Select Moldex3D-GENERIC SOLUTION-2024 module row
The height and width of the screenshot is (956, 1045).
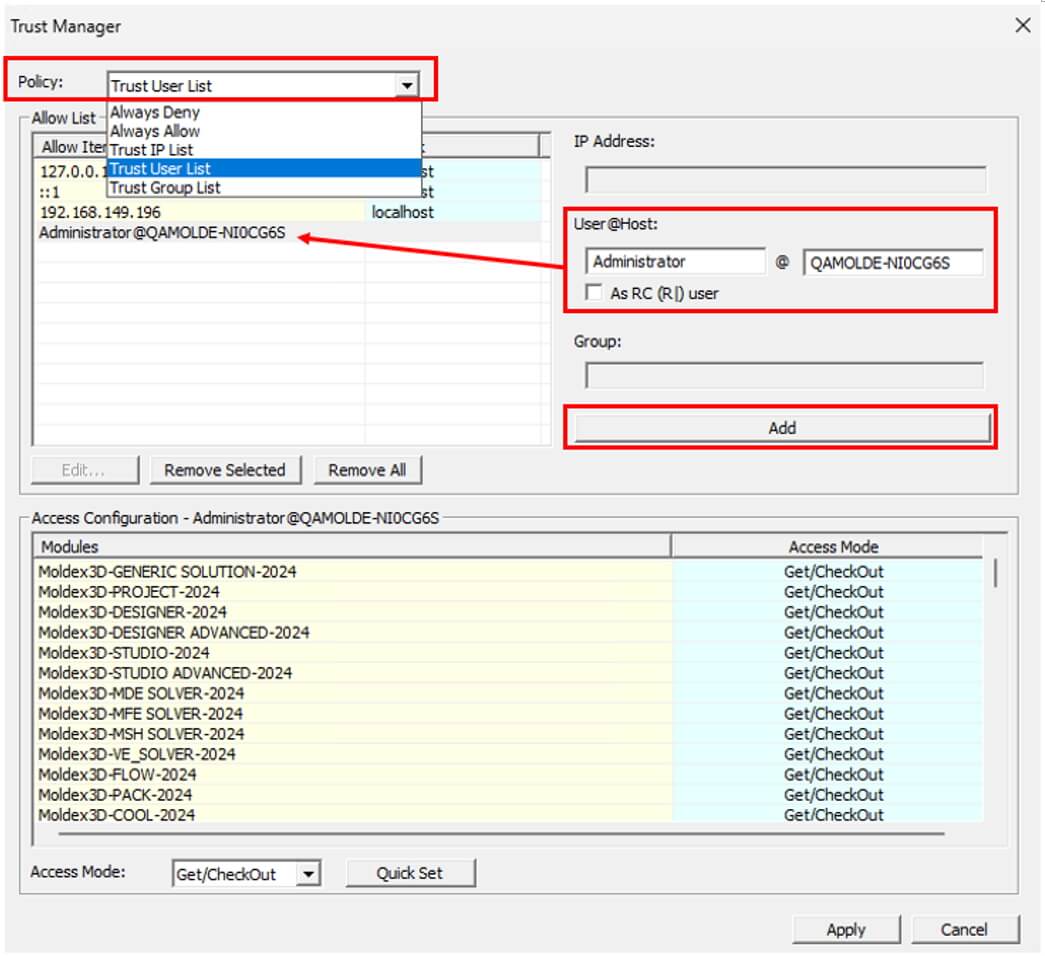coord(509,571)
